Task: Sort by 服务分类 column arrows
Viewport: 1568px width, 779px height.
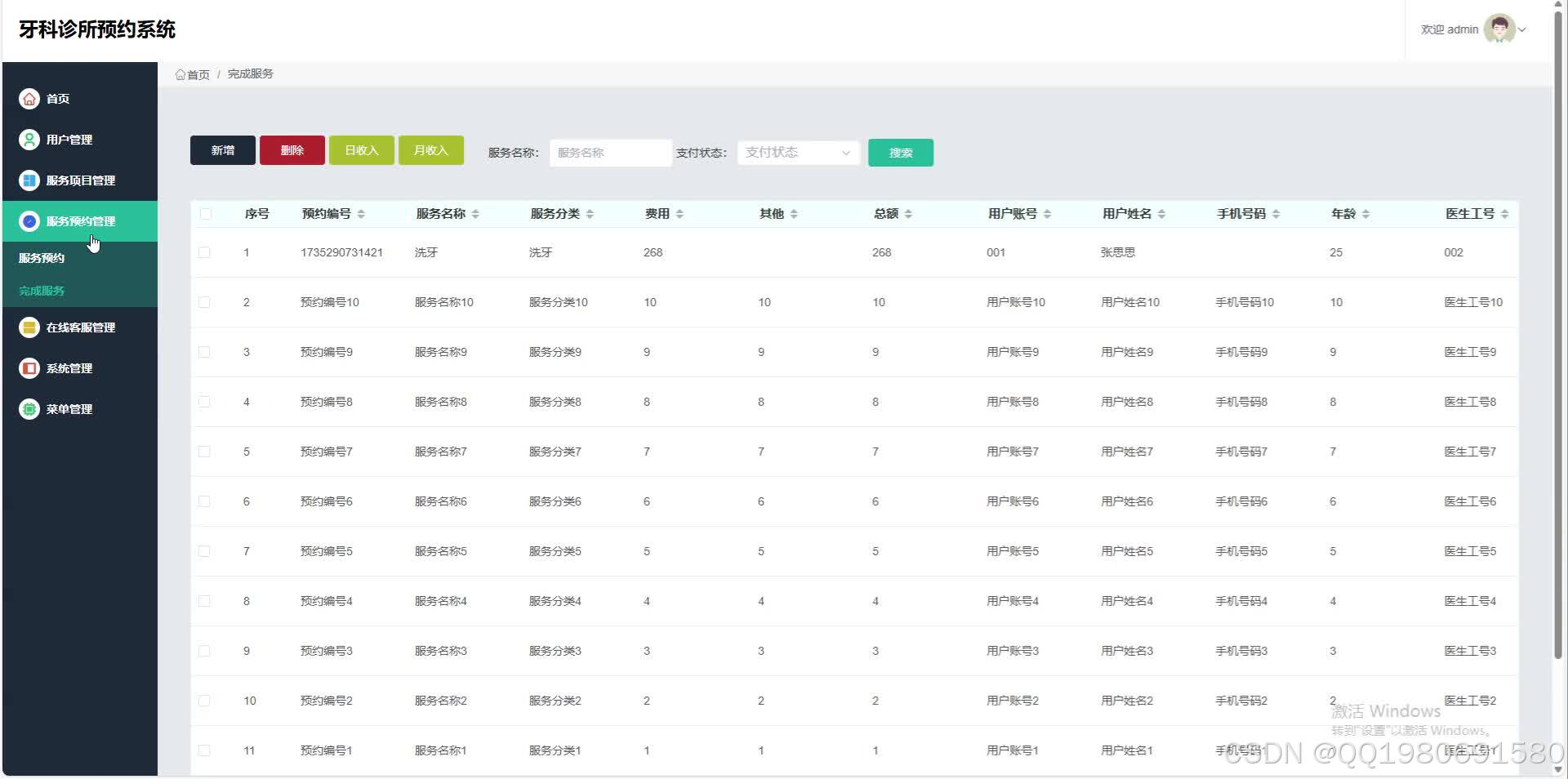Action: click(590, 214)
